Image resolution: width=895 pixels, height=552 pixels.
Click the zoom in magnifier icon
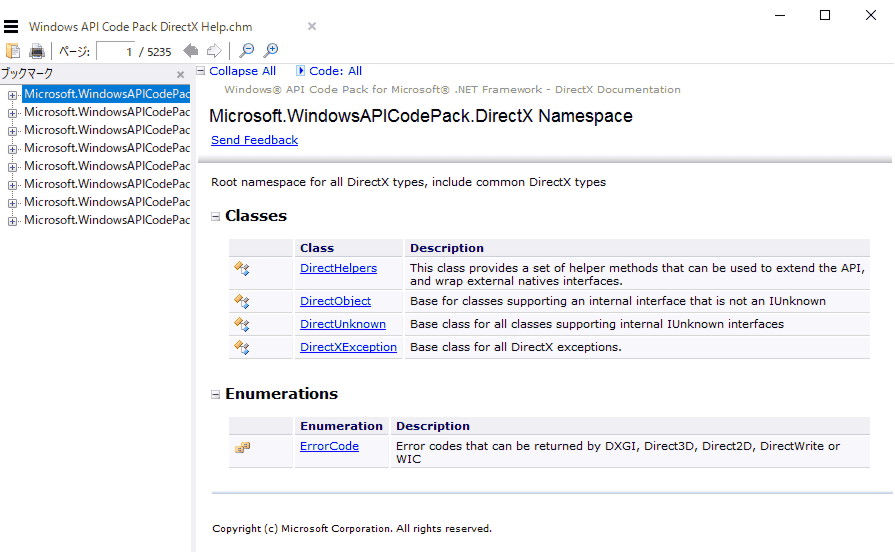click(271, 51)
